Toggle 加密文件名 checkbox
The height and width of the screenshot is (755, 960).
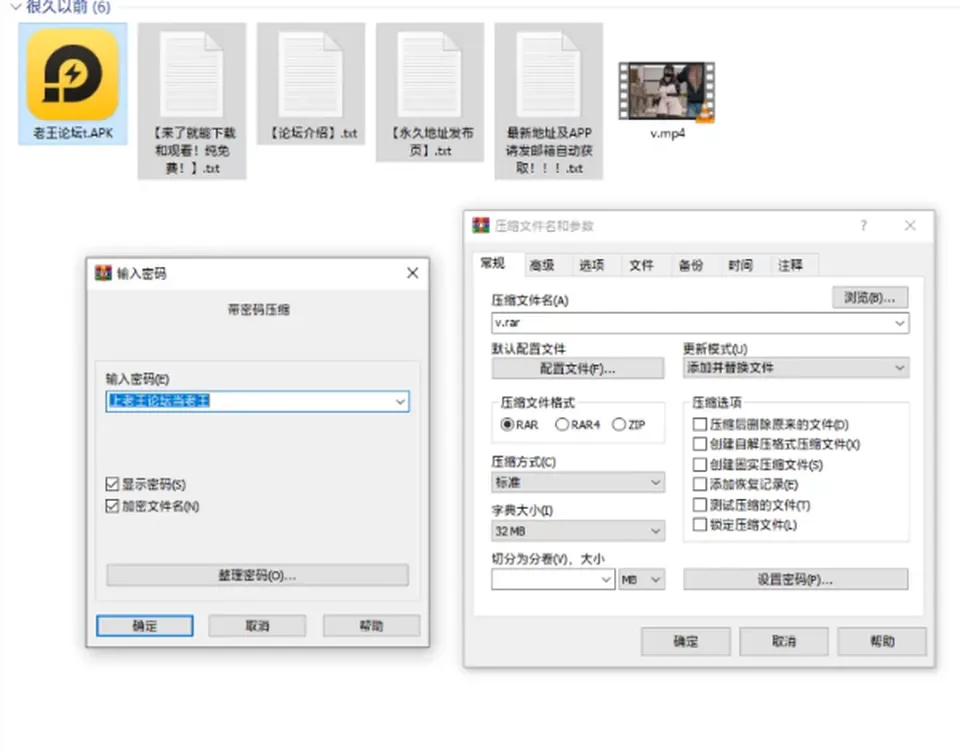(112, 506)
